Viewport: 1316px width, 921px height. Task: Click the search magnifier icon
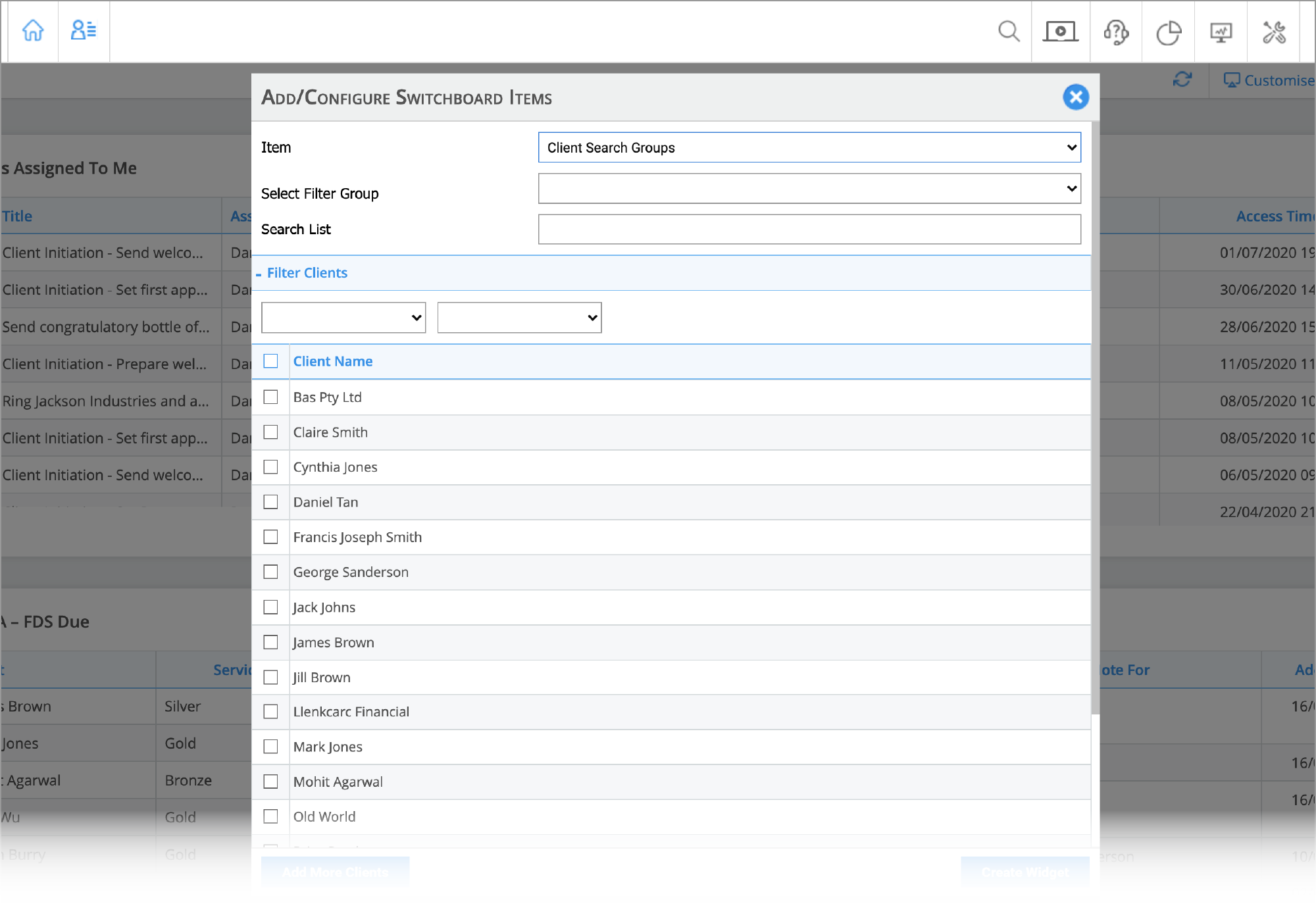pyautogui.click(x=1009, y=31)
